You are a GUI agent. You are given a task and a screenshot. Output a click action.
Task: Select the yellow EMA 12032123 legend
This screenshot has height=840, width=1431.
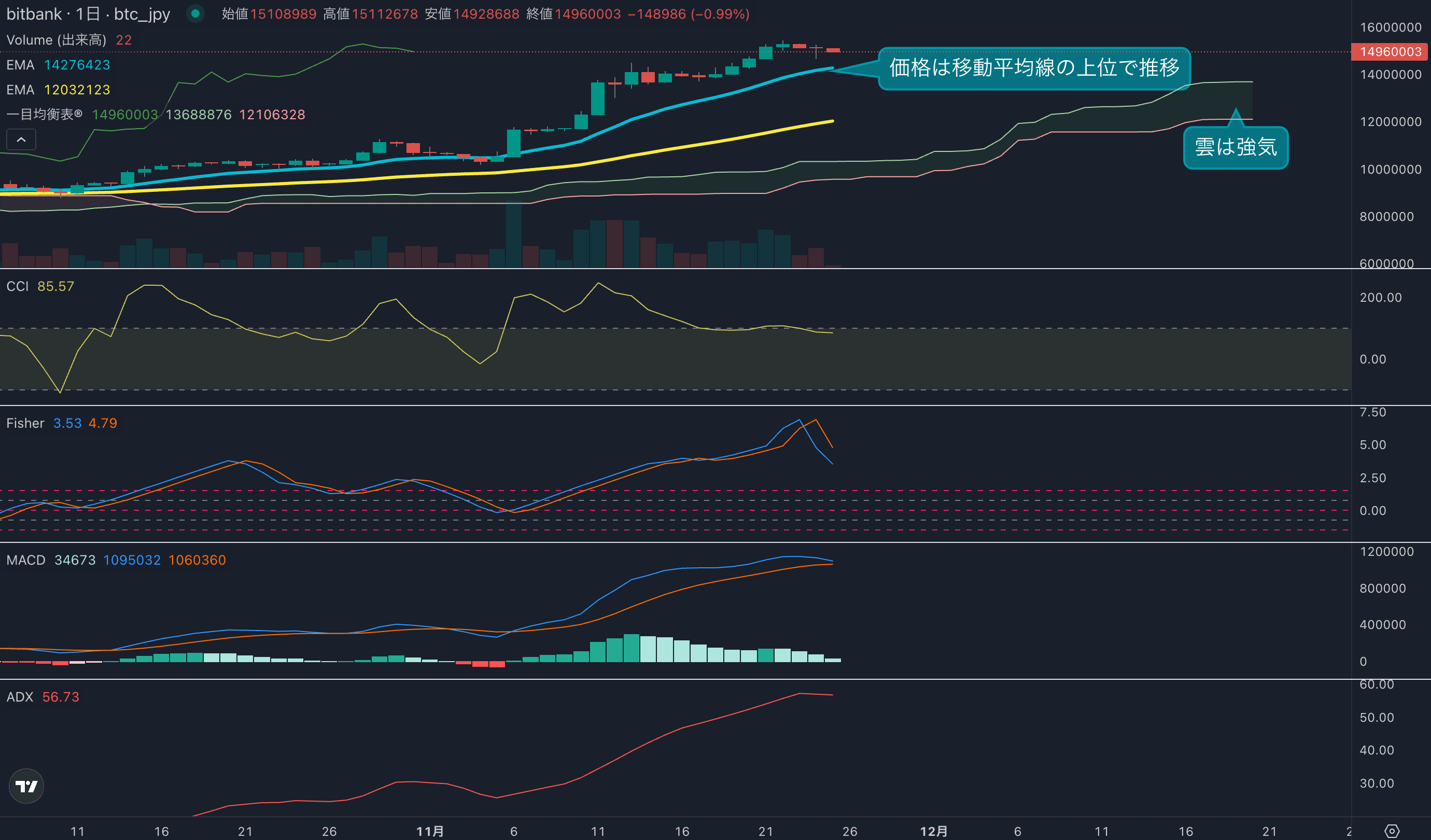[x=58, y=90]
